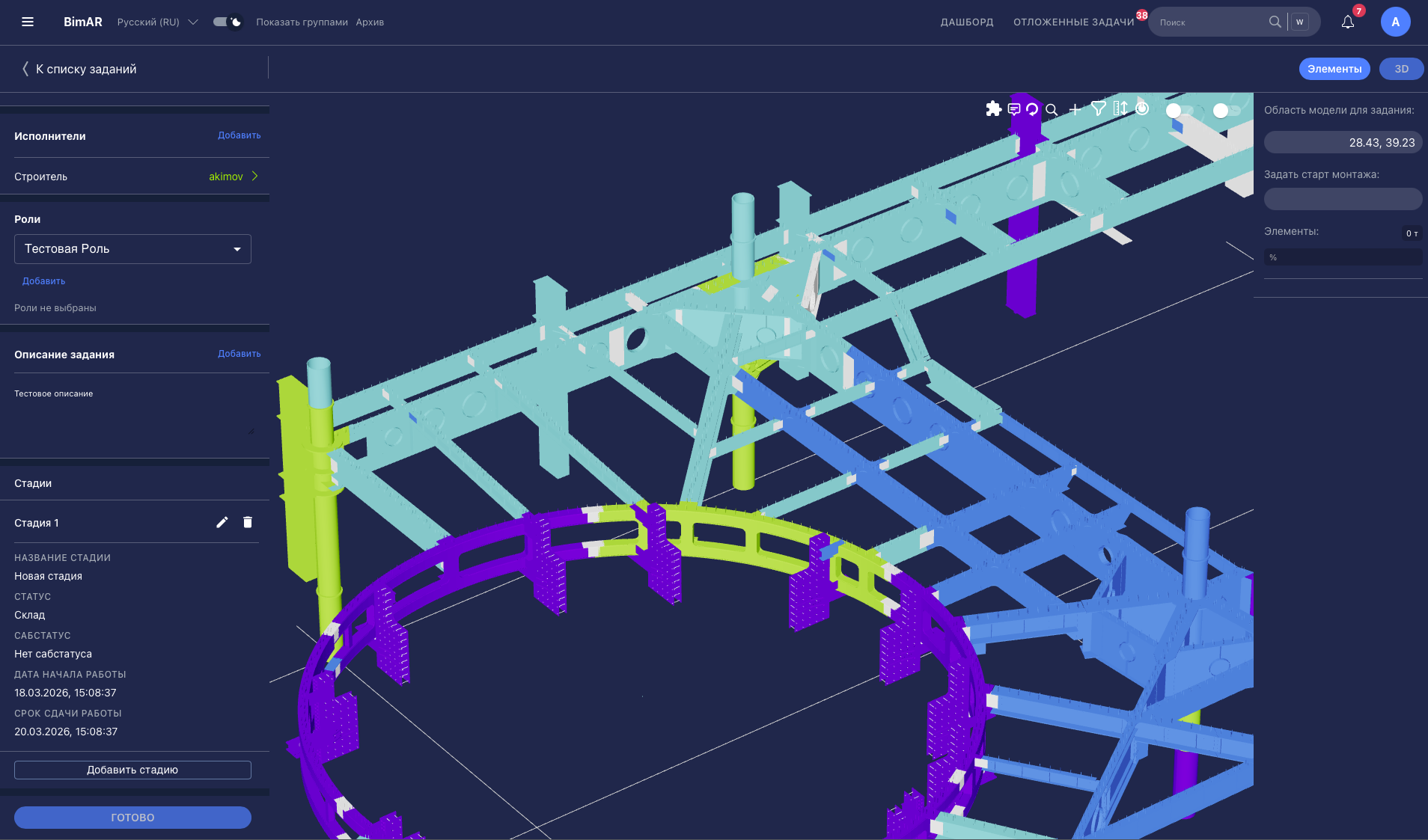Click the puzzle piece plugin icon
Viewport: 1428px width, 840px height.
(x=993, y=109)
